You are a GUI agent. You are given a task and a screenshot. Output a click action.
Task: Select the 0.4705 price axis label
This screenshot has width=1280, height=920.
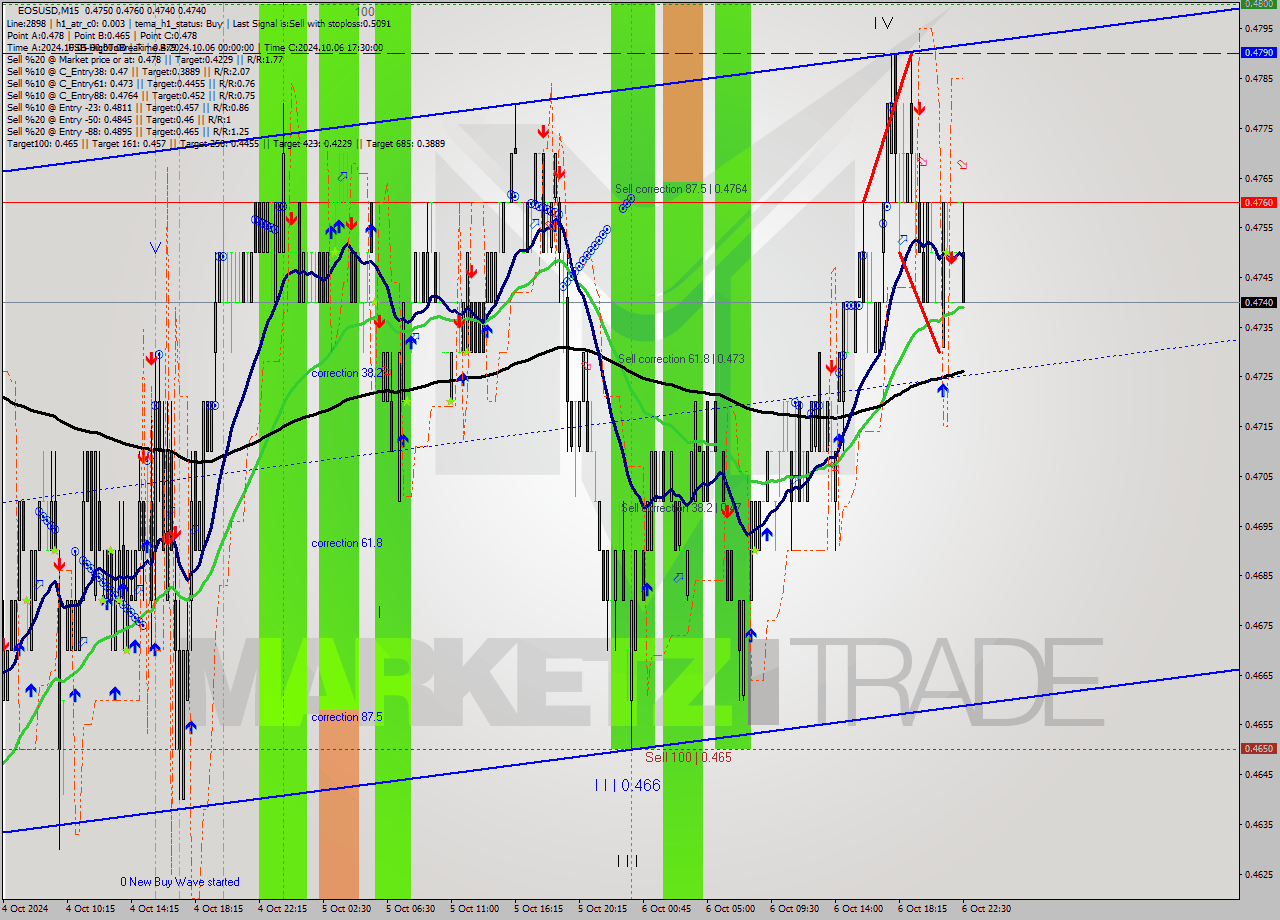(1258, 476)
